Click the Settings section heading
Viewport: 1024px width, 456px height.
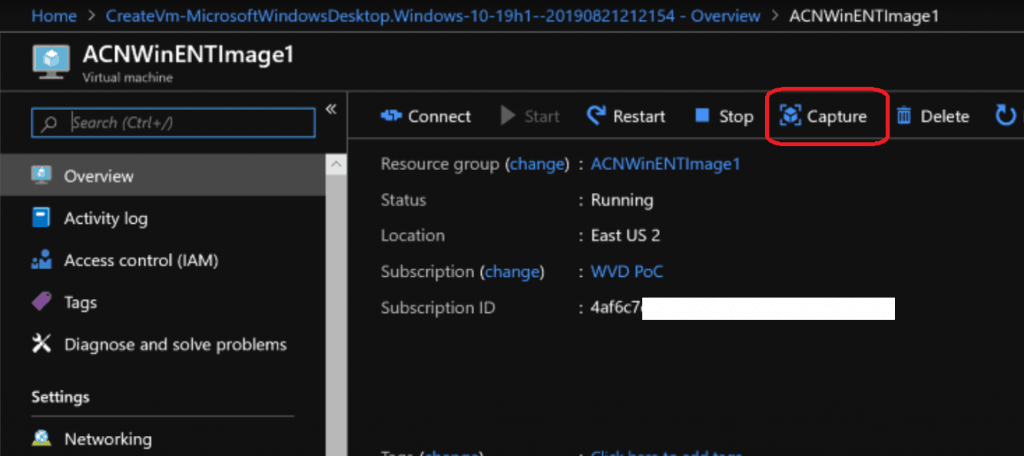[61, 397]
